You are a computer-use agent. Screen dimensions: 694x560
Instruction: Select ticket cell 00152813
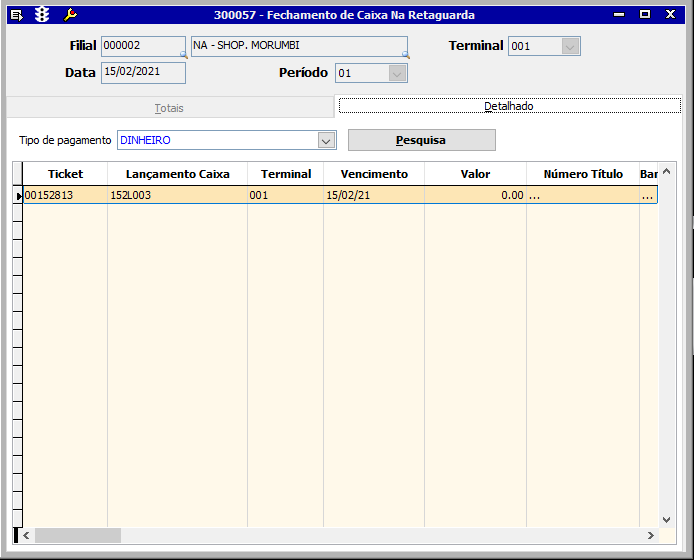(x=65, y=195)
